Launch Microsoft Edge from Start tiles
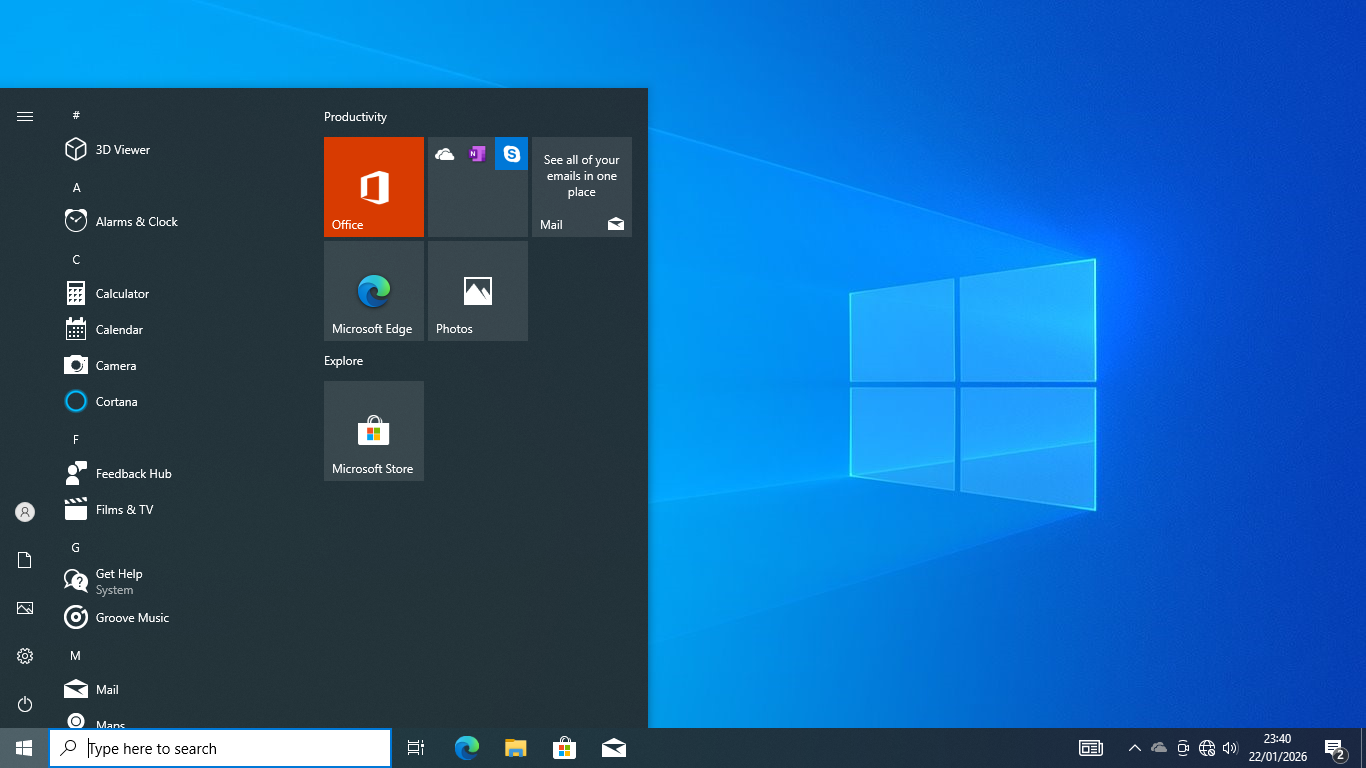Screen dimensions: 1366x768 pyautogui.click(x=374, y=291)
